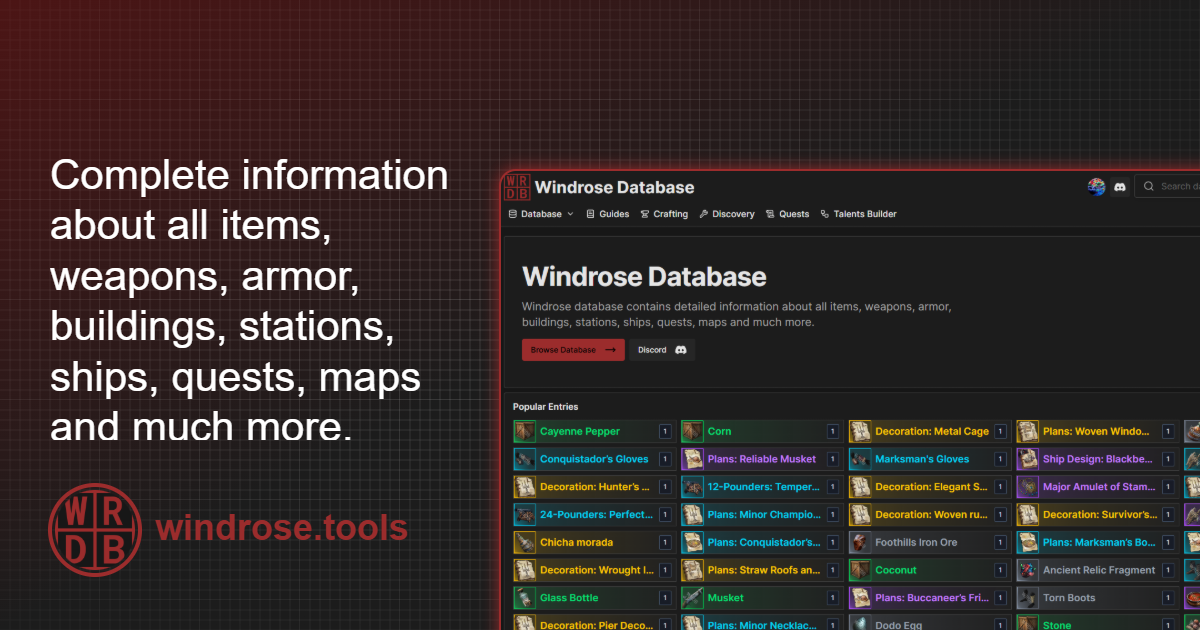1200x630 pixels.
Task: Go to the Discovery navigation item
Action: [x=727, y=214]
